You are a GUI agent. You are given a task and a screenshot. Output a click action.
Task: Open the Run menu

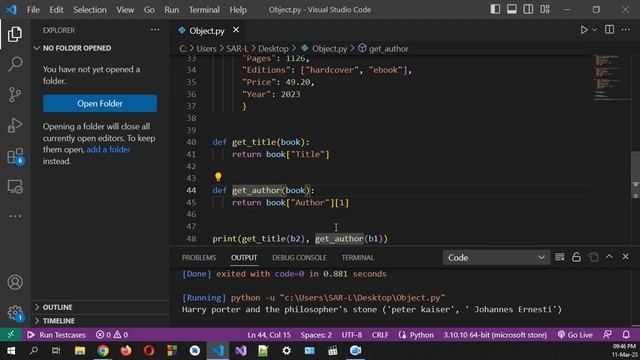coord(171,9)
